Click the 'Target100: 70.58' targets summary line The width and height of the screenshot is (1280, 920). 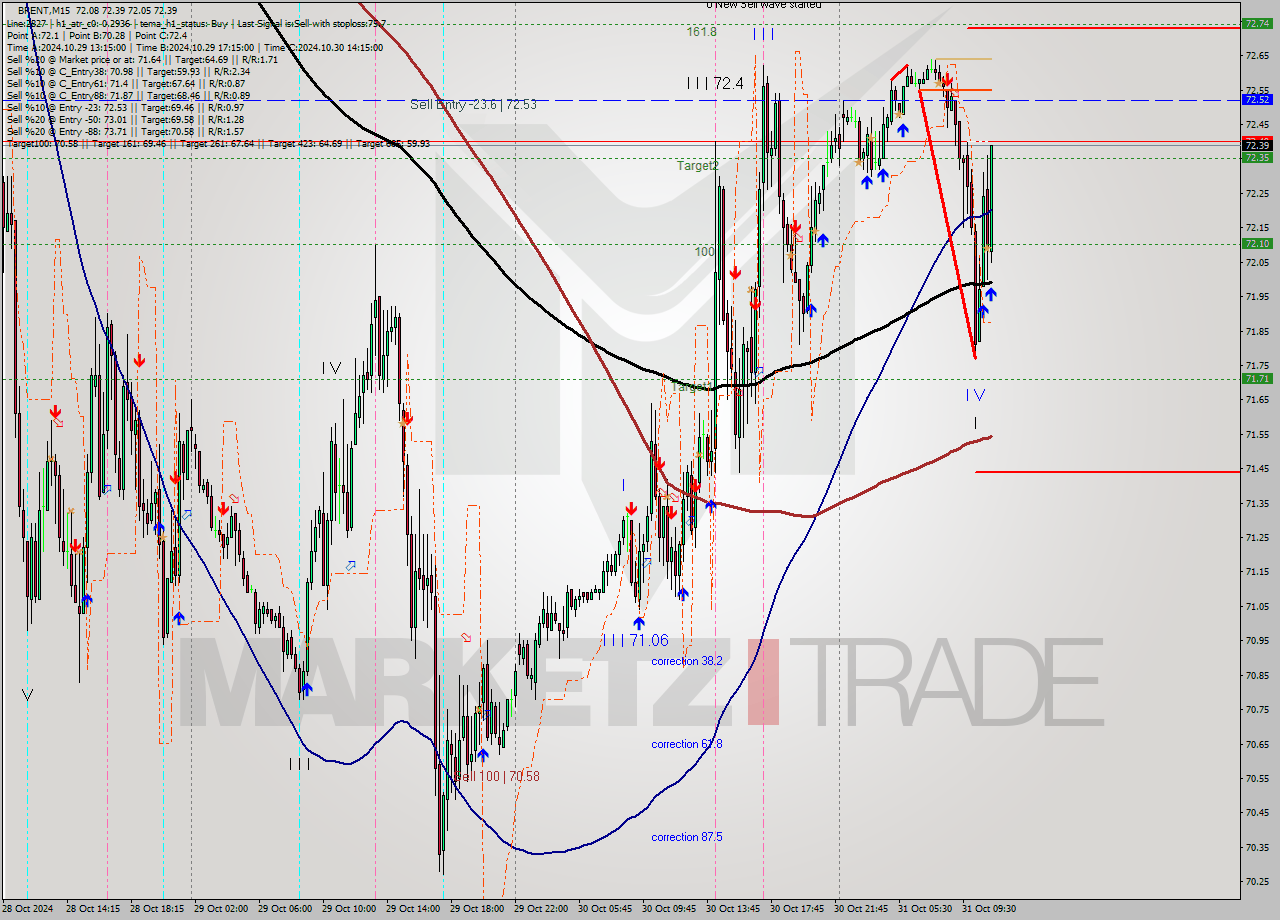[x=218, y=143]
